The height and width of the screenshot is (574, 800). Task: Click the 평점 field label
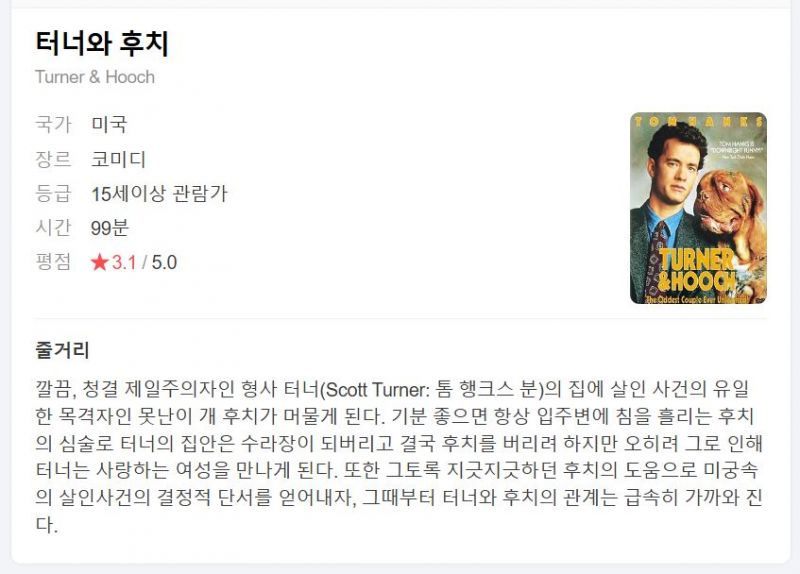click(53, 262)
